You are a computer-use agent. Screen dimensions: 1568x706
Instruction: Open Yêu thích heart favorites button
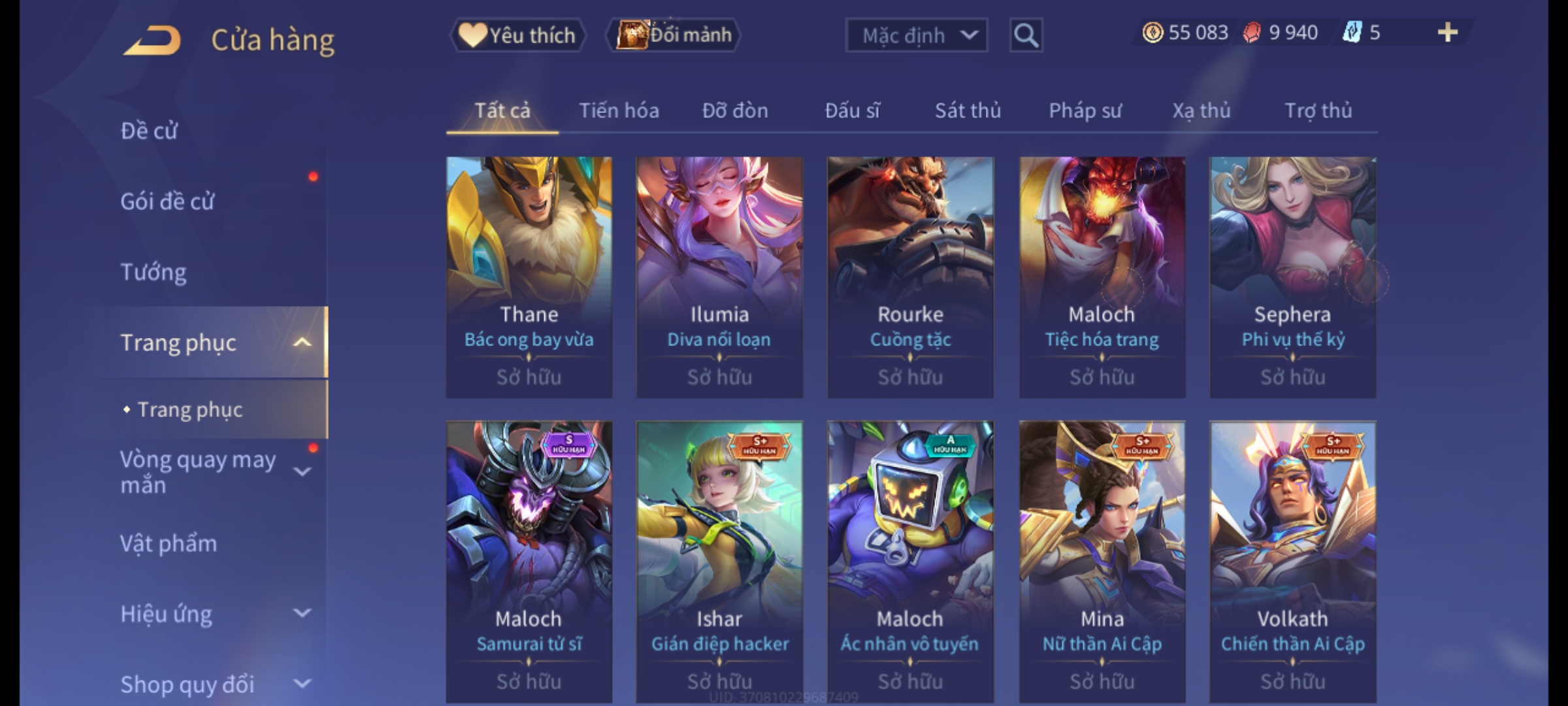[517, 35]
